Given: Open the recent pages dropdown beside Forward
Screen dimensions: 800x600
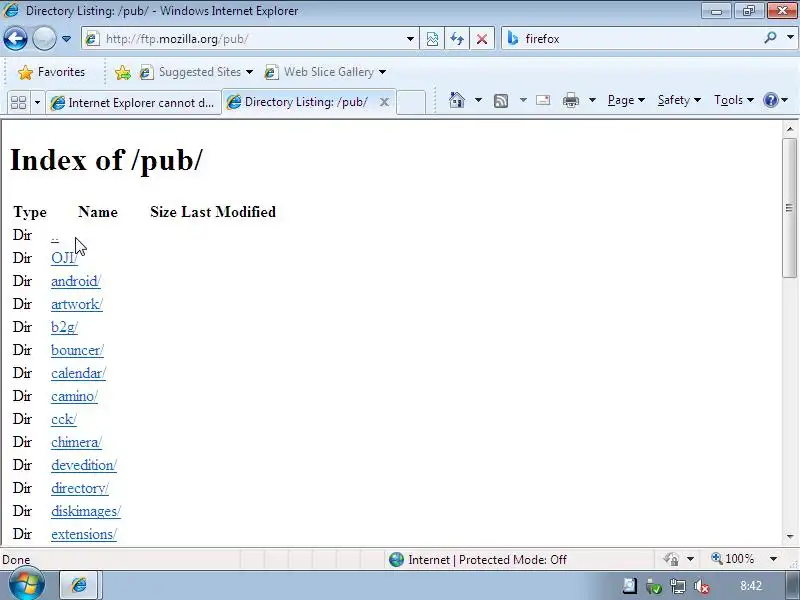Looking at the screenshot, I should (x=66, y=39).
